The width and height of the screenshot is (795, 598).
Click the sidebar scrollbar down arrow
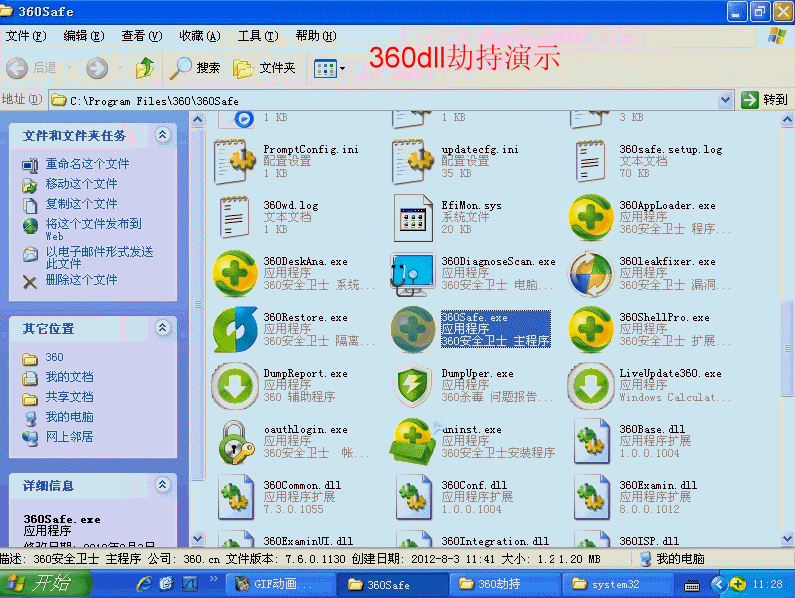tap(198, 539)
